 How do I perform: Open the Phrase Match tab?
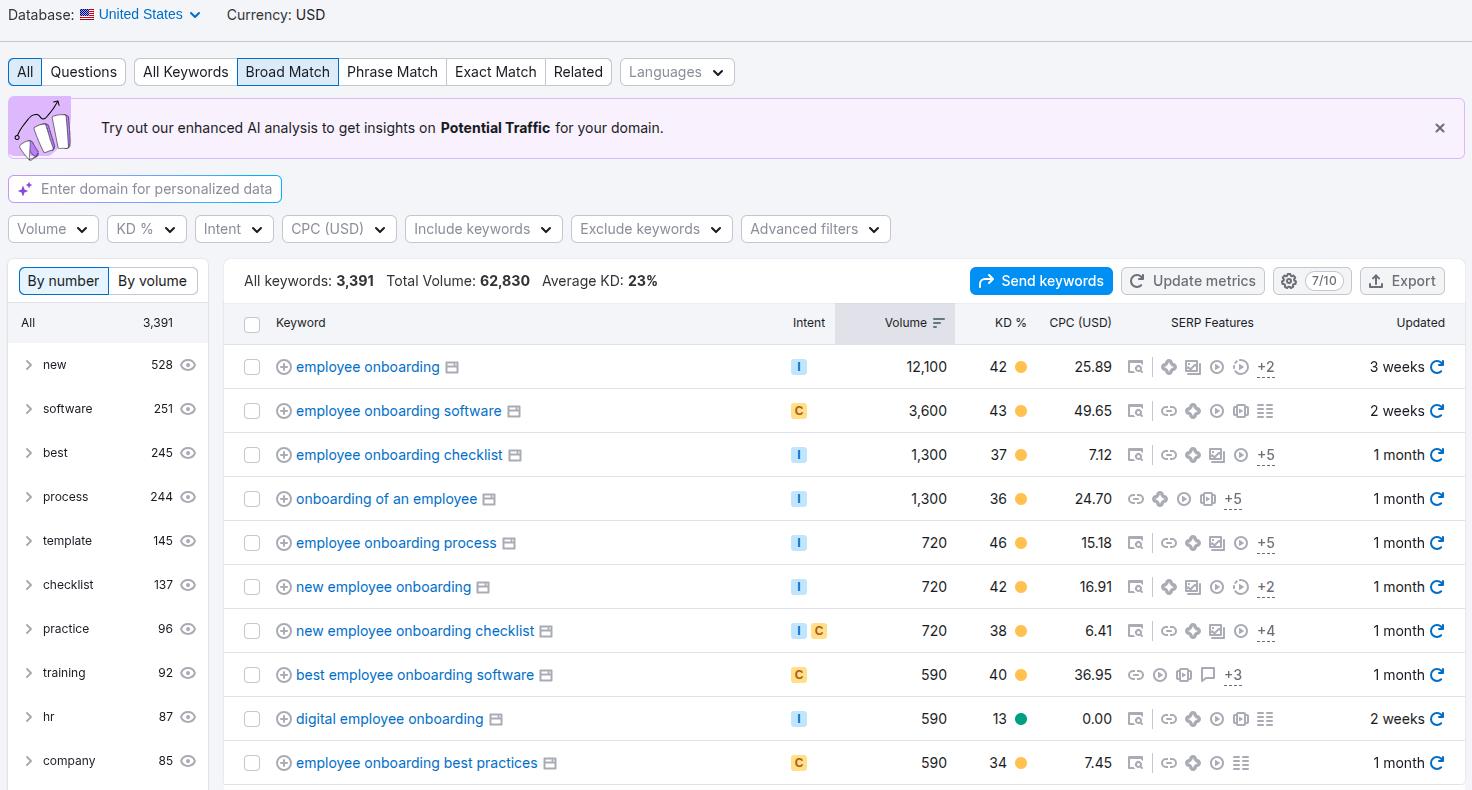(x=392, y=71)
